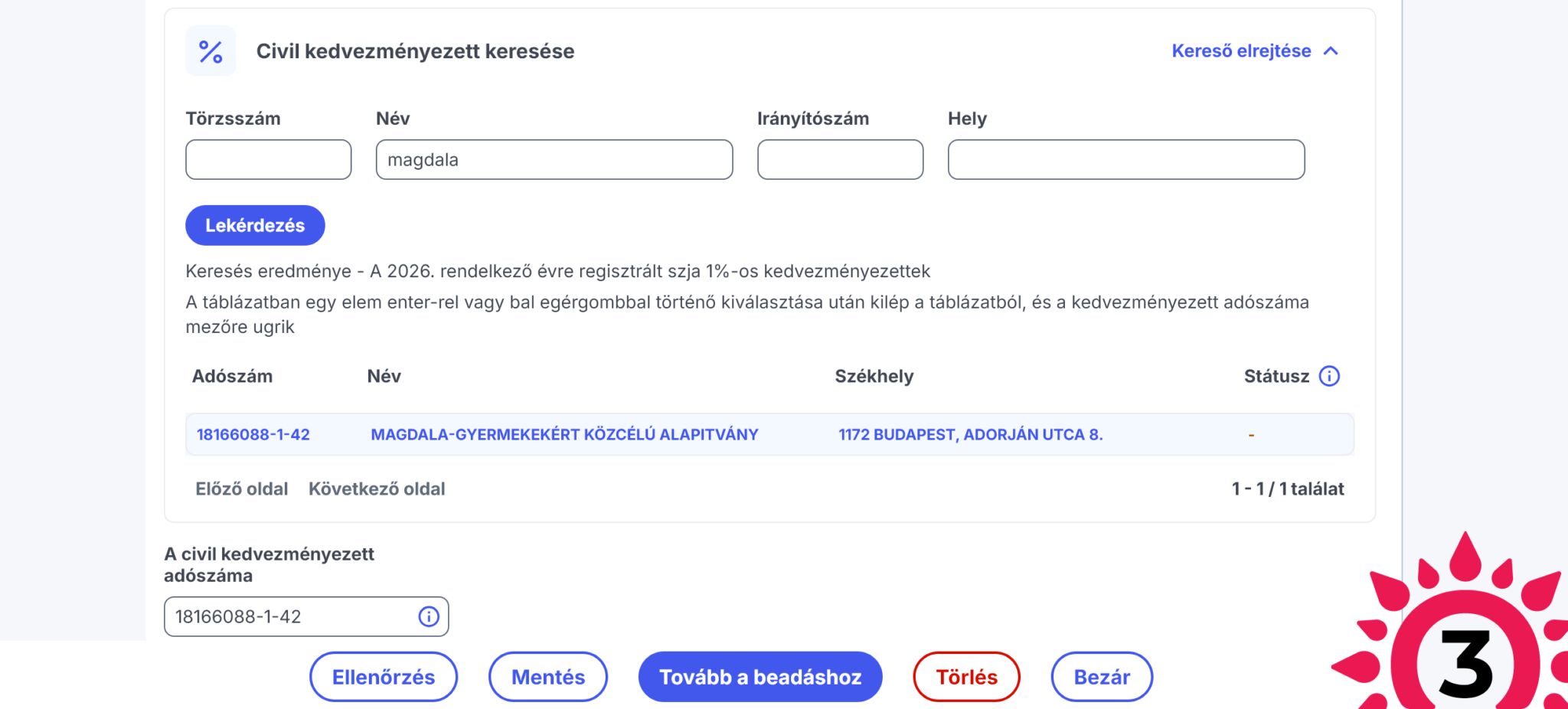Click the Ellenőrzés button
Viewport: 1568px width, 709px height.
pos(383,677)
